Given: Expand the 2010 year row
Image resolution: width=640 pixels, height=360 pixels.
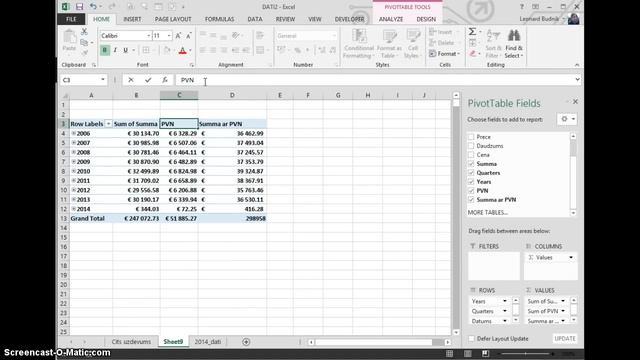Looking at the screenshot, I should 73,171.
